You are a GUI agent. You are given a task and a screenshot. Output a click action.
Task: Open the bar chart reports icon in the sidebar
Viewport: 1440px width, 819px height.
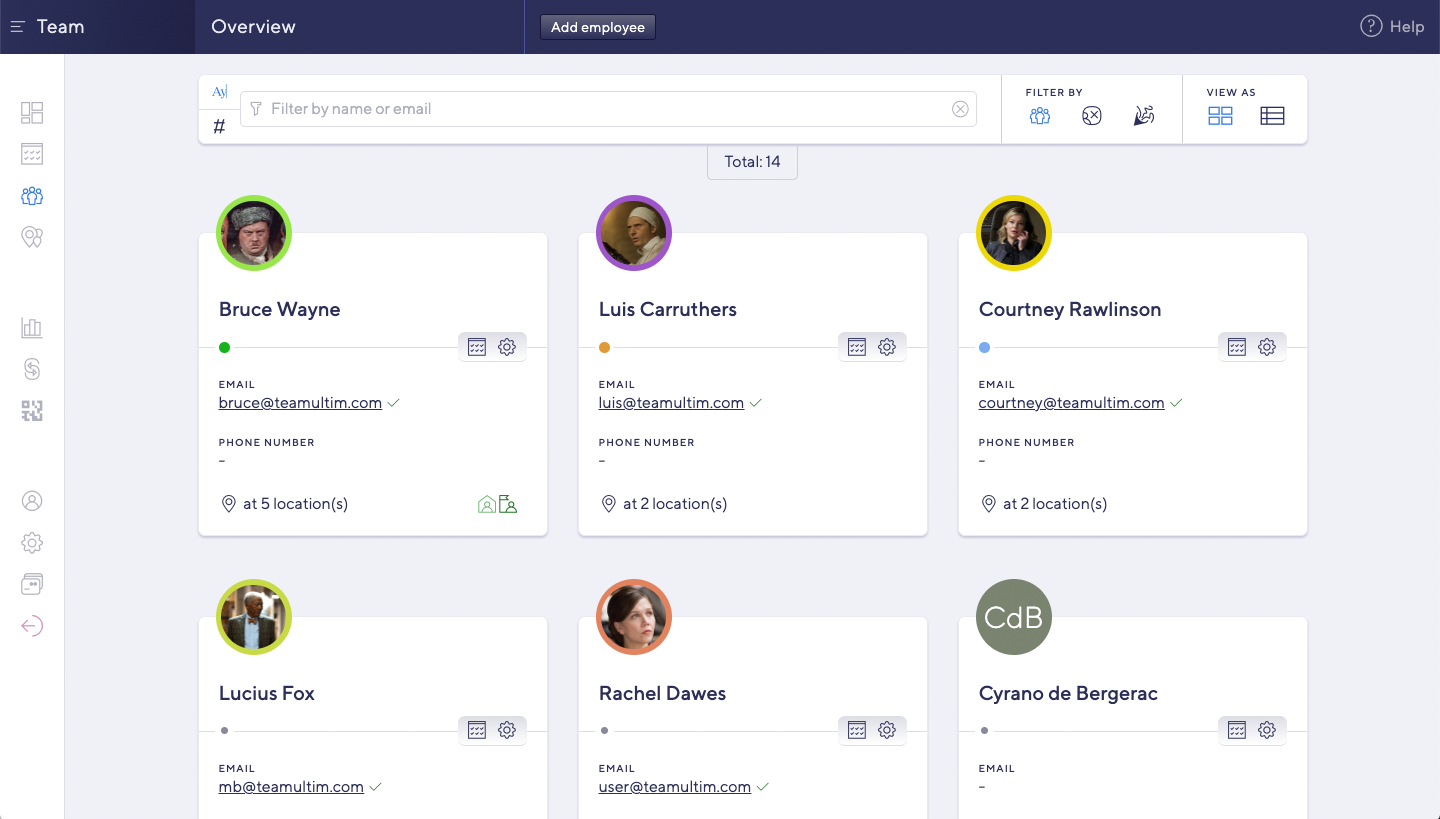[x=32, y=328]
